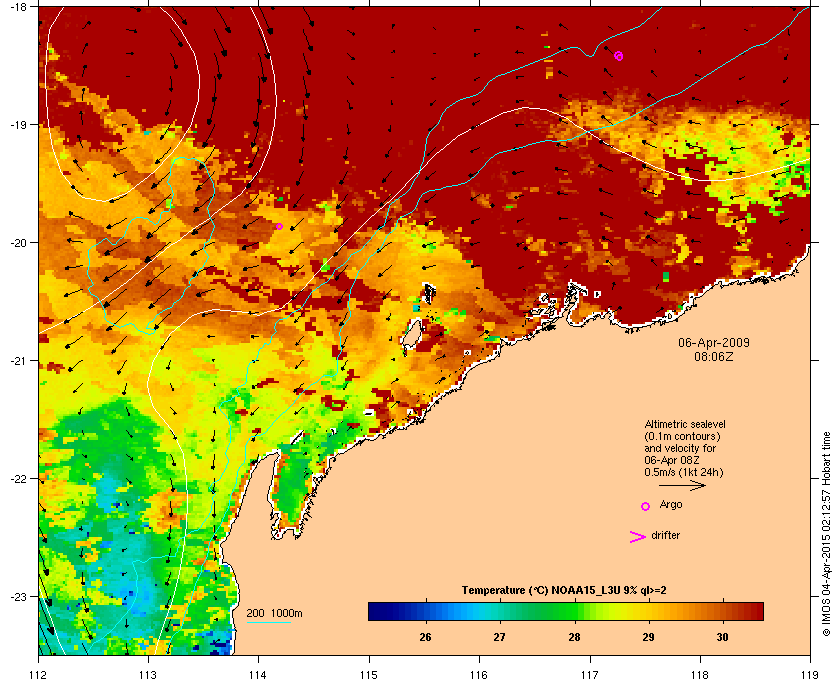Click the Altimetric sealevel legend text
The image size is (840, 680).
coord(685,424)
